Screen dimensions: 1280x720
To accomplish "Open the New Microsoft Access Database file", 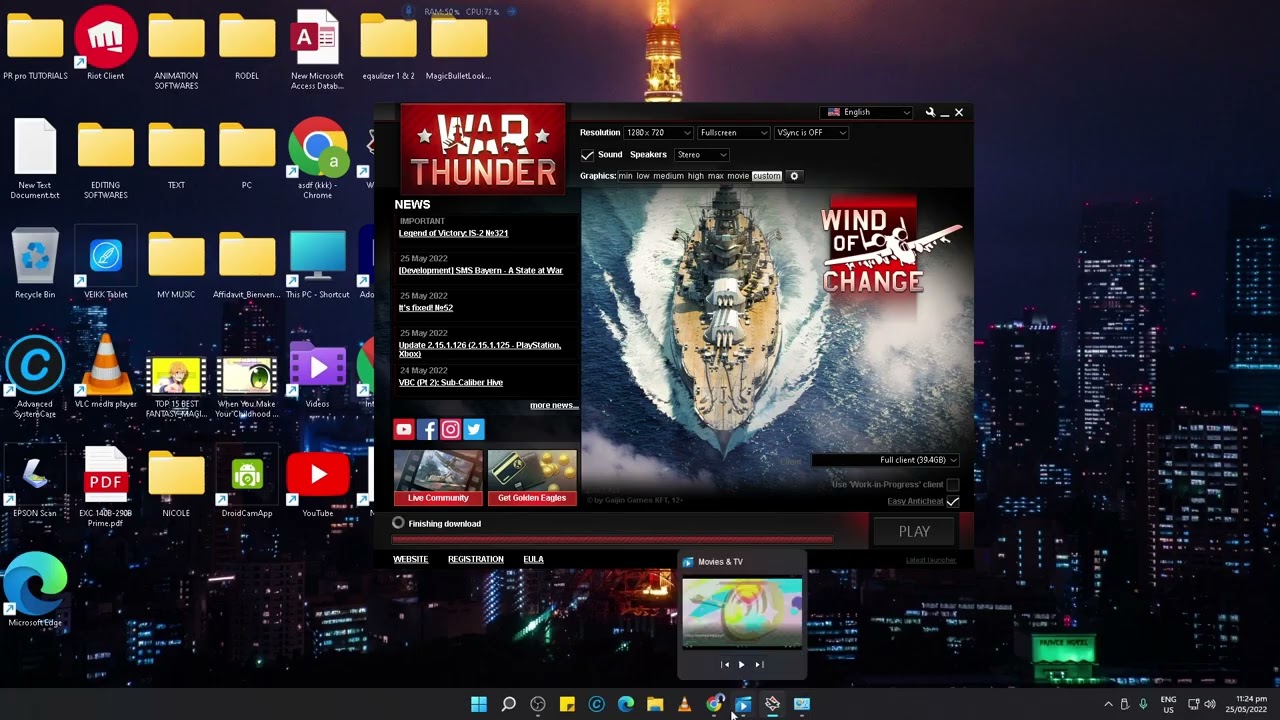I will click(317, 49).
